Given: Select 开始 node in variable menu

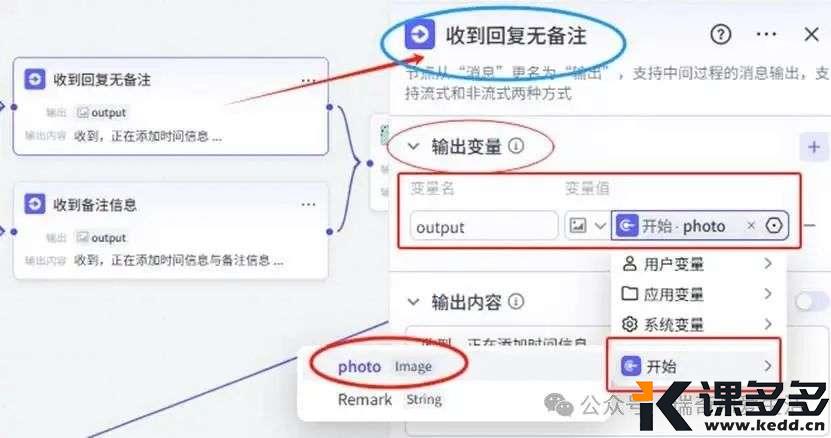Looking at the screenshot, I should coord(694,366).
